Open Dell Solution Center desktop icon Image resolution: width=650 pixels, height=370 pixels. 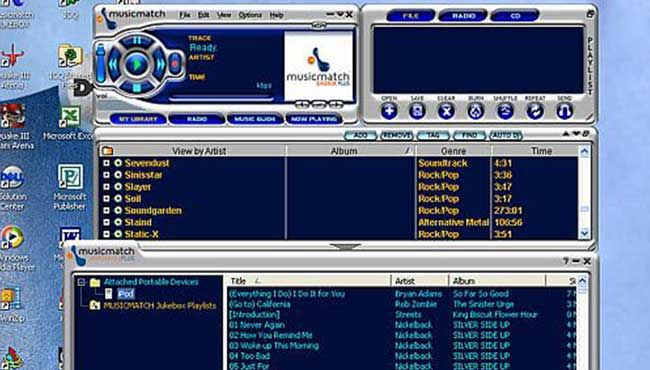pos(12,188)
